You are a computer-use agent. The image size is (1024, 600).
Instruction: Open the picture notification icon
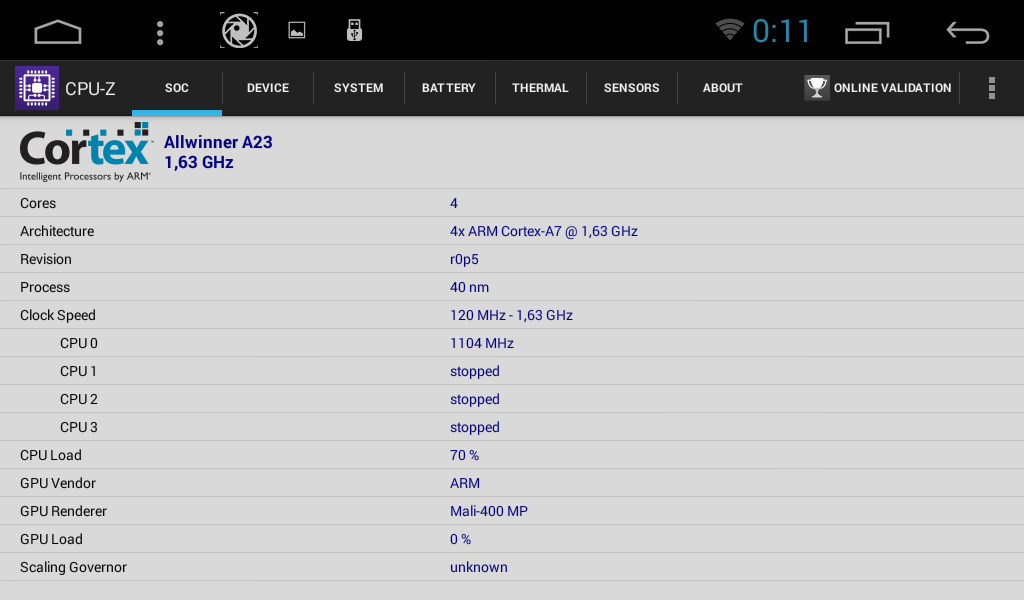(296, 30)
